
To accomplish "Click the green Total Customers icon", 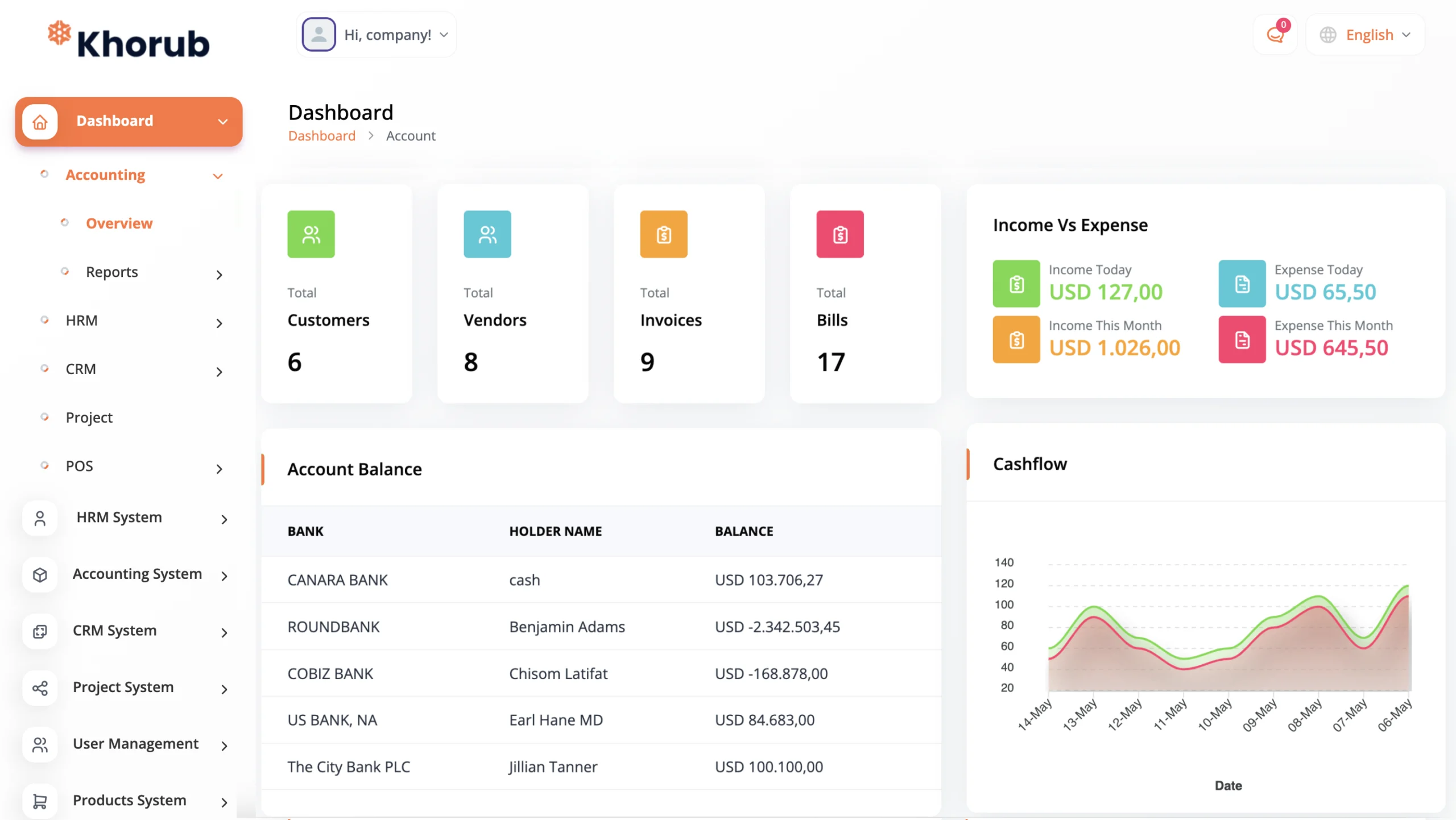I will point(311,234).
